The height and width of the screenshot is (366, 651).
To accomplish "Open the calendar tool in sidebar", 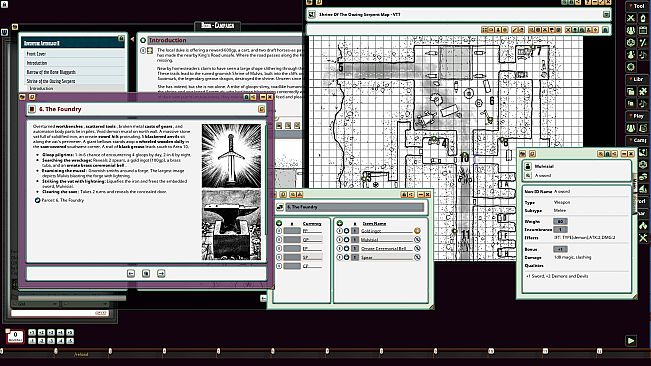I will click(643, 30).
